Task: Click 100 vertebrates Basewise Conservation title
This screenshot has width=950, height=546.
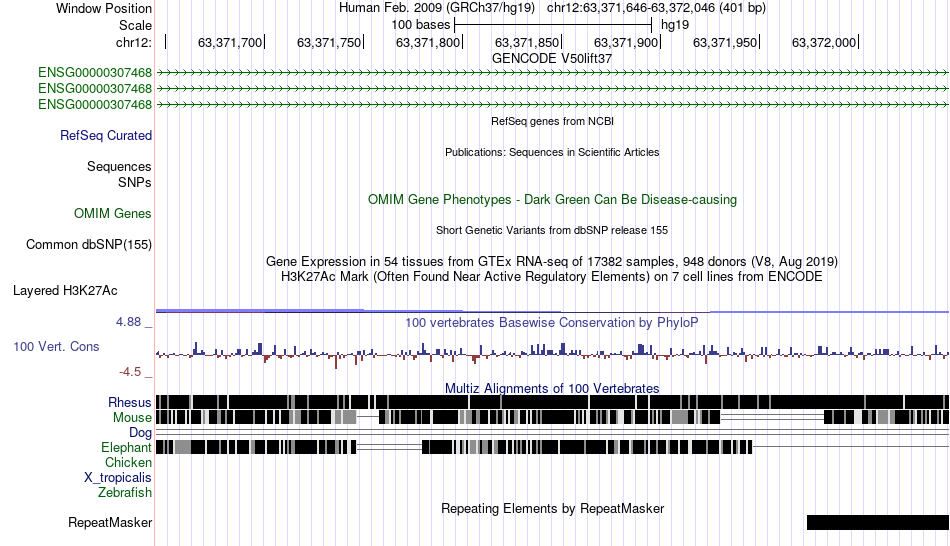Action: coord(552,322)
